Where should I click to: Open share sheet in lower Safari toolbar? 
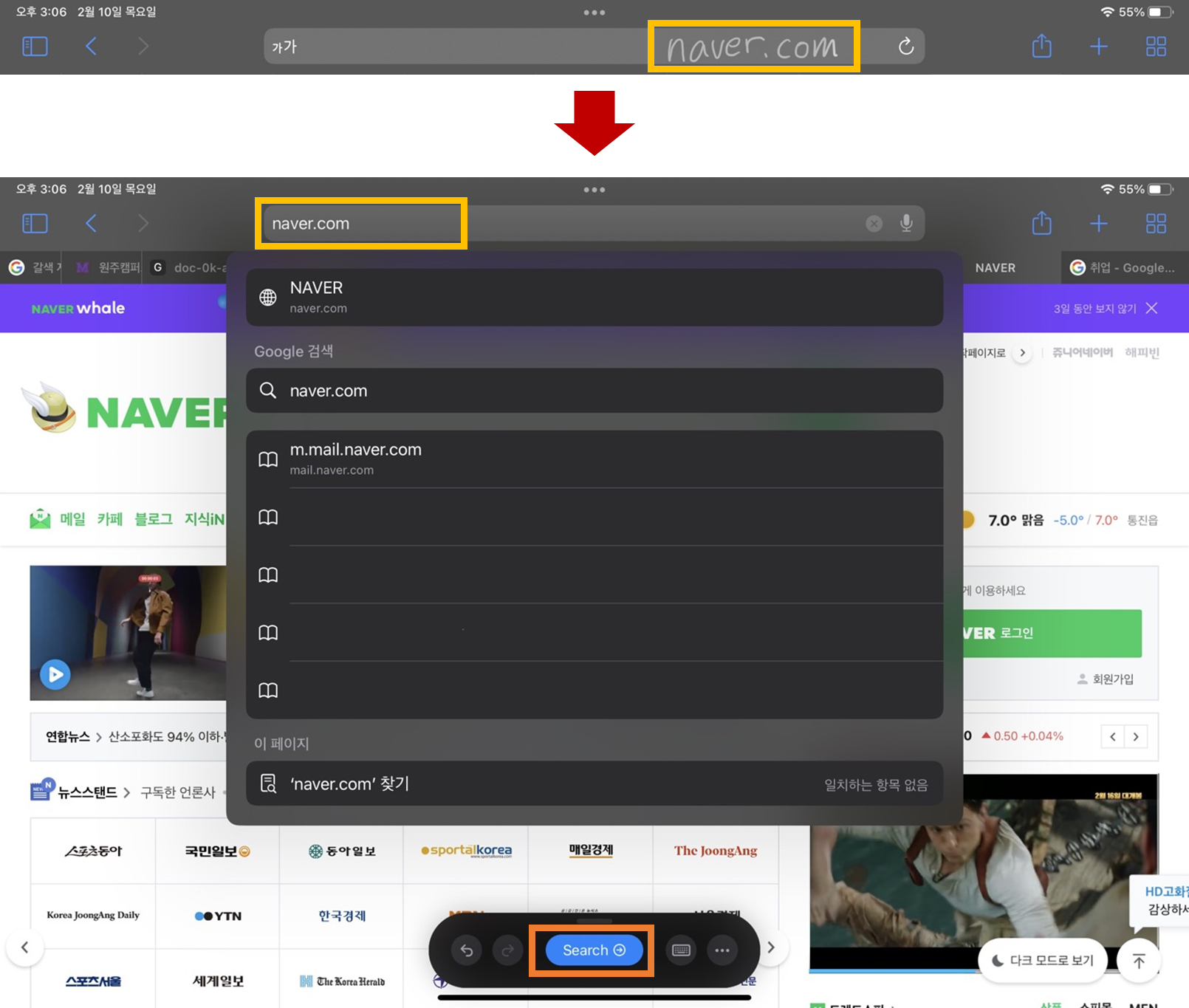pyautogui.click(x=1041, y=222)
